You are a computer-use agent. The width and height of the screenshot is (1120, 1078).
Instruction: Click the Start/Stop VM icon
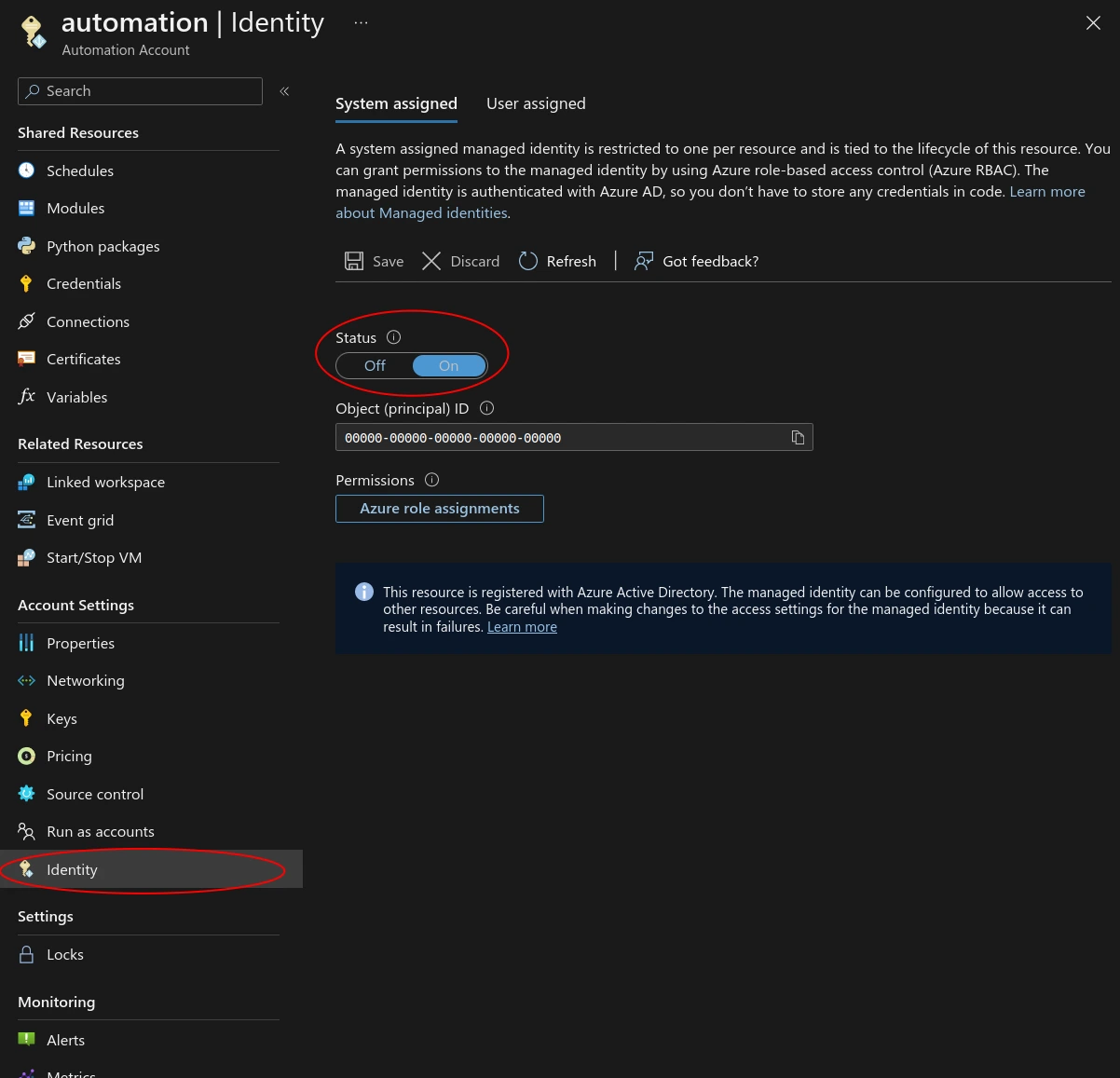click(26, 557)
